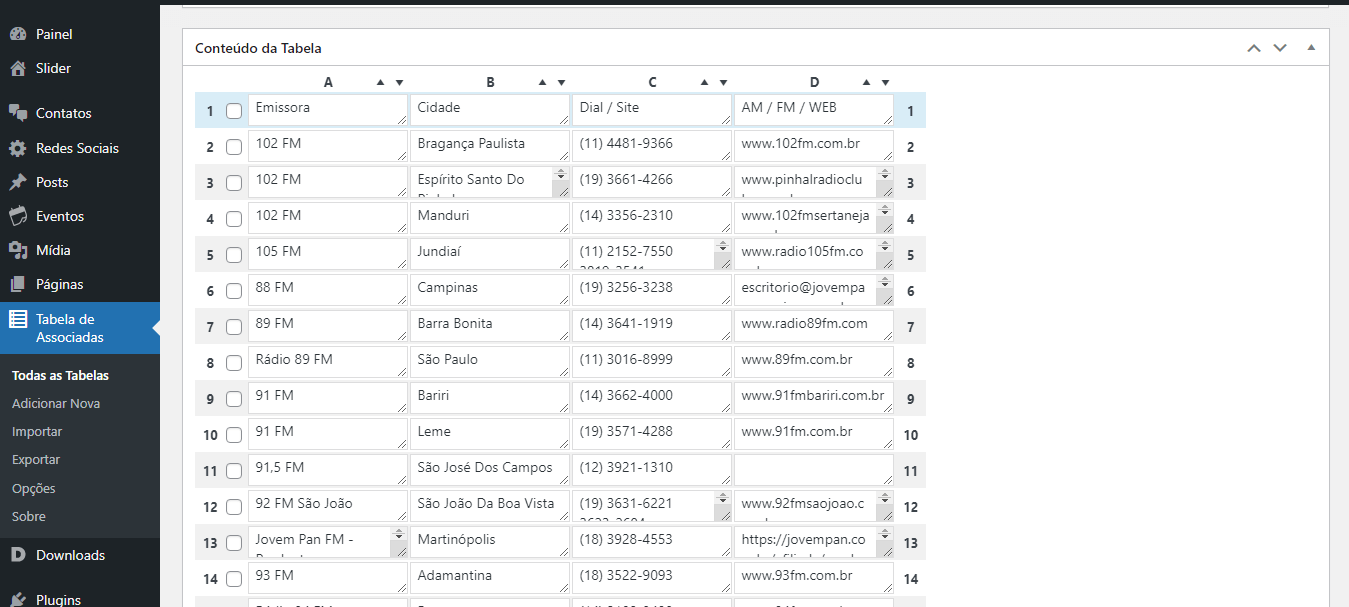Sort column B descending with down arrow

561,82
